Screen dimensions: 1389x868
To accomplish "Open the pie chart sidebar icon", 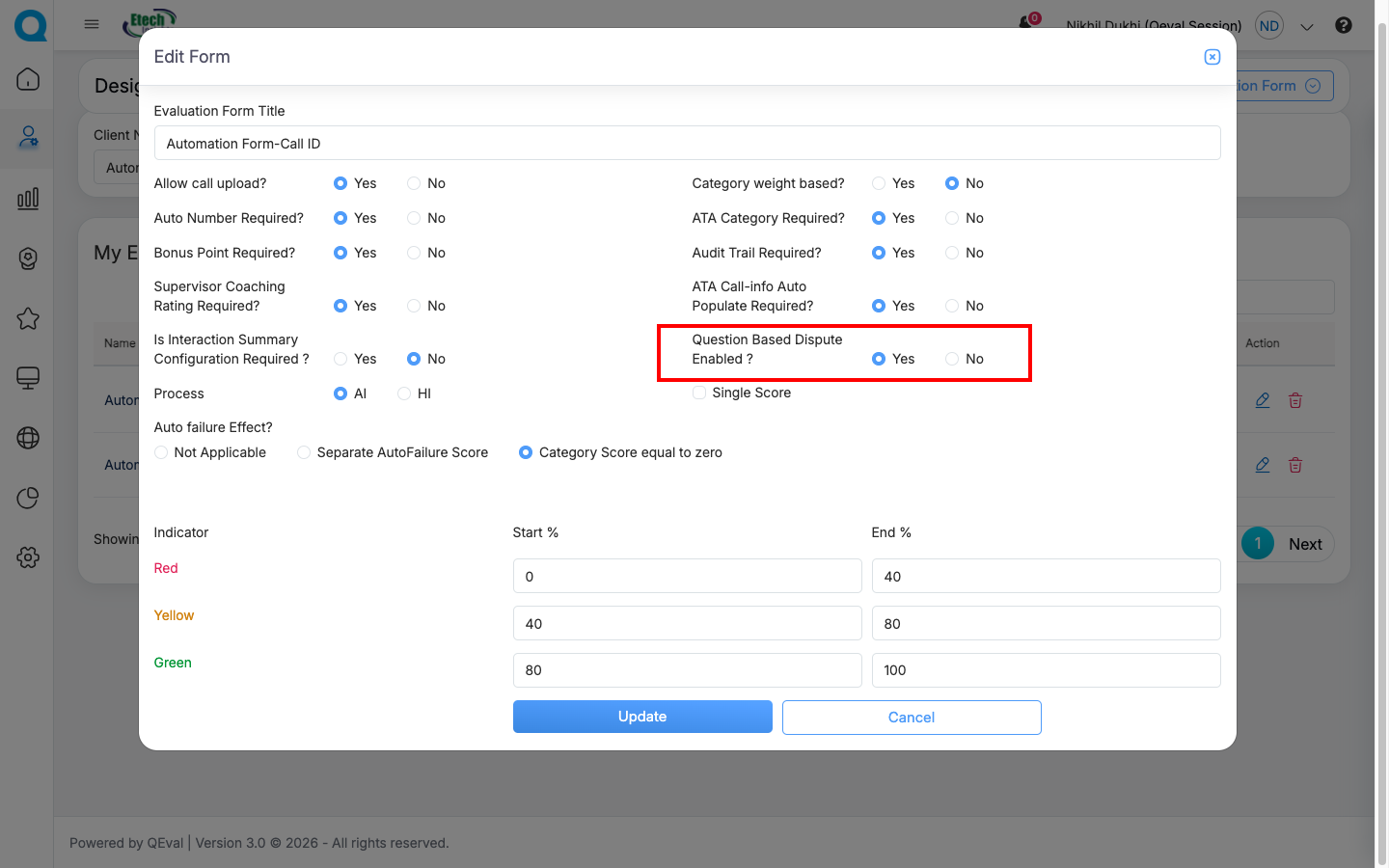I will point(28,498).
